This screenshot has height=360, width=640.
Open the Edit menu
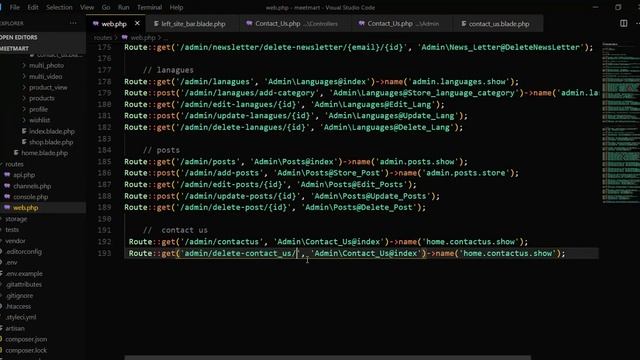(33, 7)
